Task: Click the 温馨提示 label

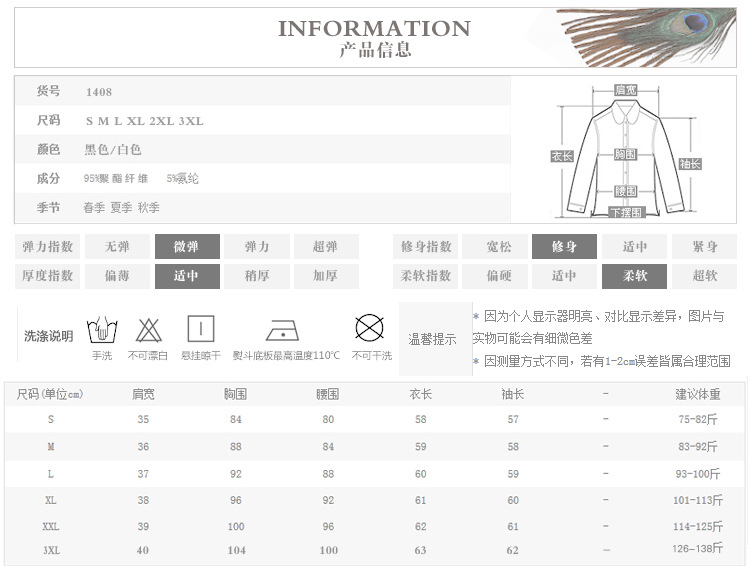Action: tap(432, 339)
